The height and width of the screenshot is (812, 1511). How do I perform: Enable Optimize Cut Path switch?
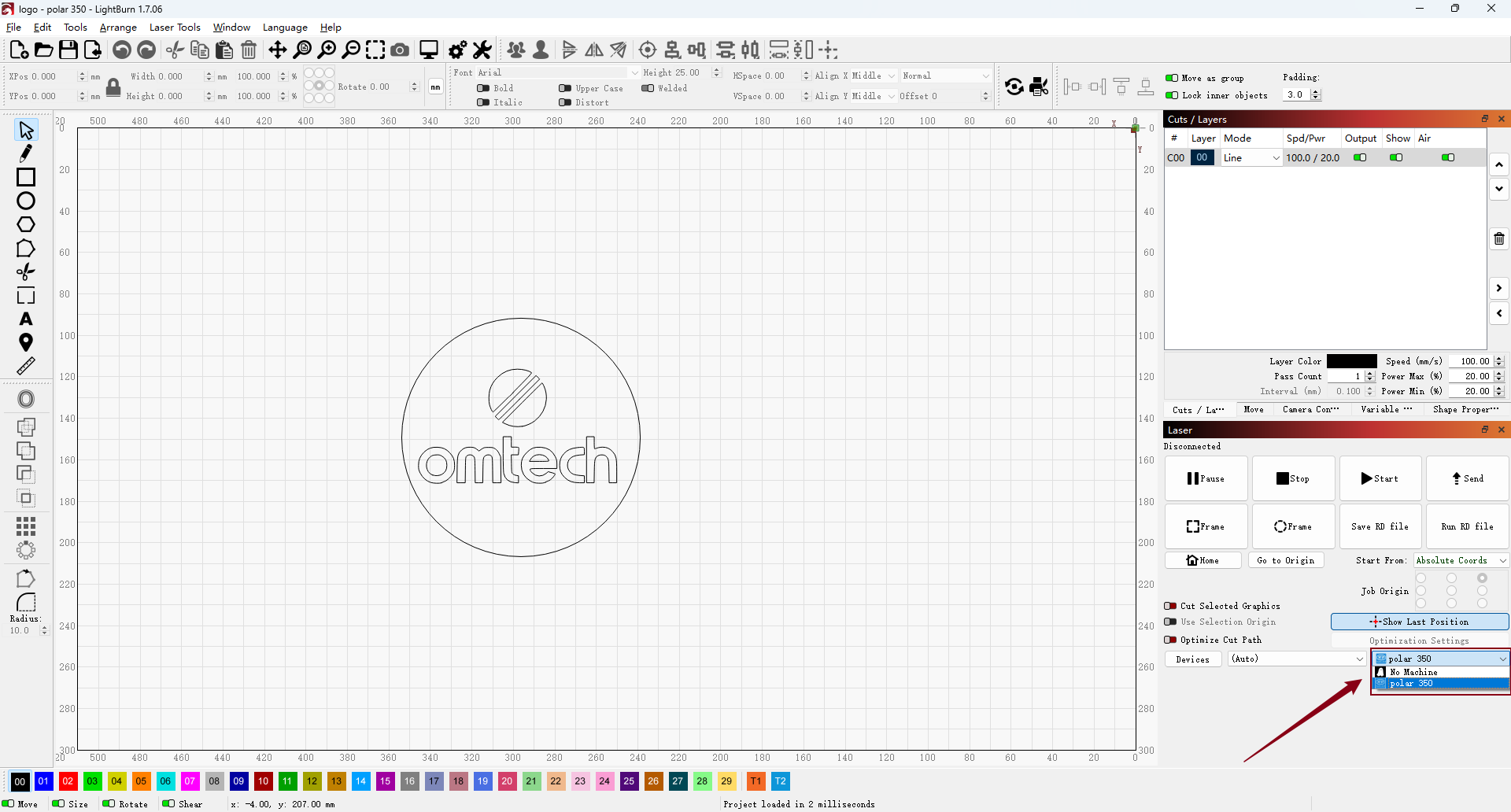[x=1170, y=640]
